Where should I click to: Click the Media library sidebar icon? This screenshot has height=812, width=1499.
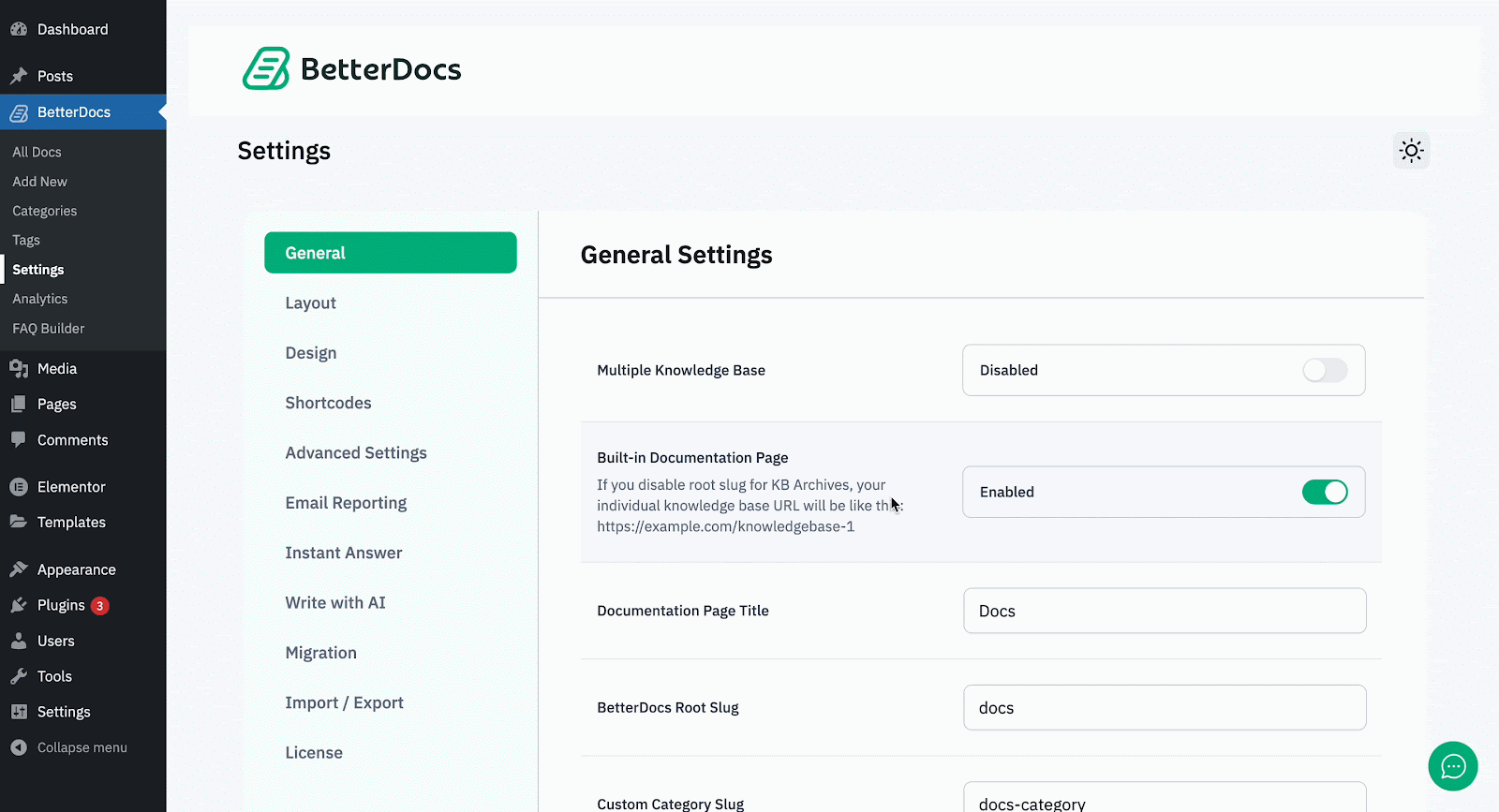click(19, 369)
